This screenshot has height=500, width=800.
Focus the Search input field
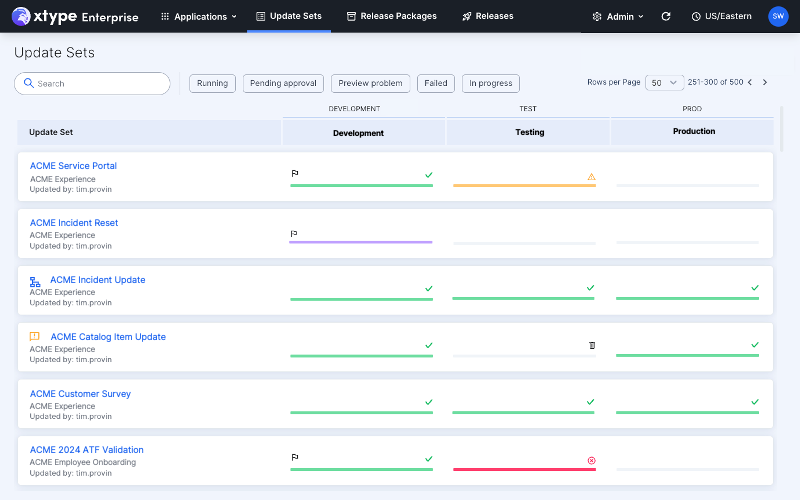tap(92, 83)
